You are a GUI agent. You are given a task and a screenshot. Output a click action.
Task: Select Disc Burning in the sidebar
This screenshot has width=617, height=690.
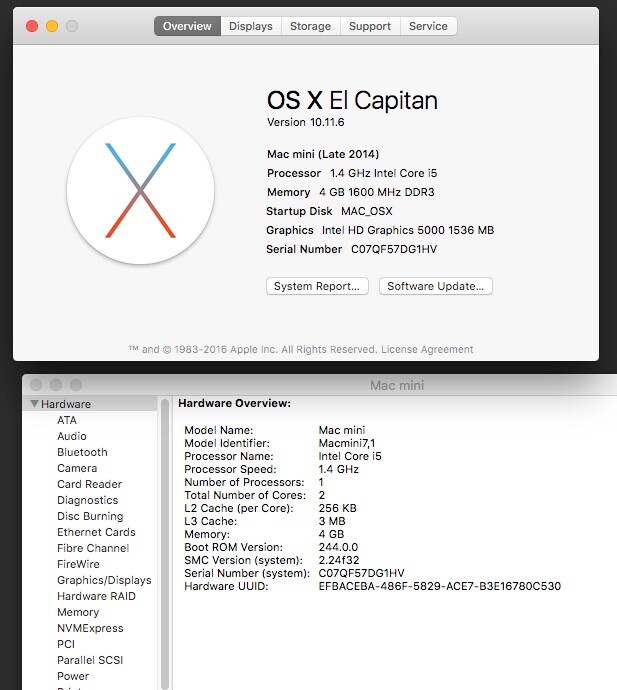(90, 516)
